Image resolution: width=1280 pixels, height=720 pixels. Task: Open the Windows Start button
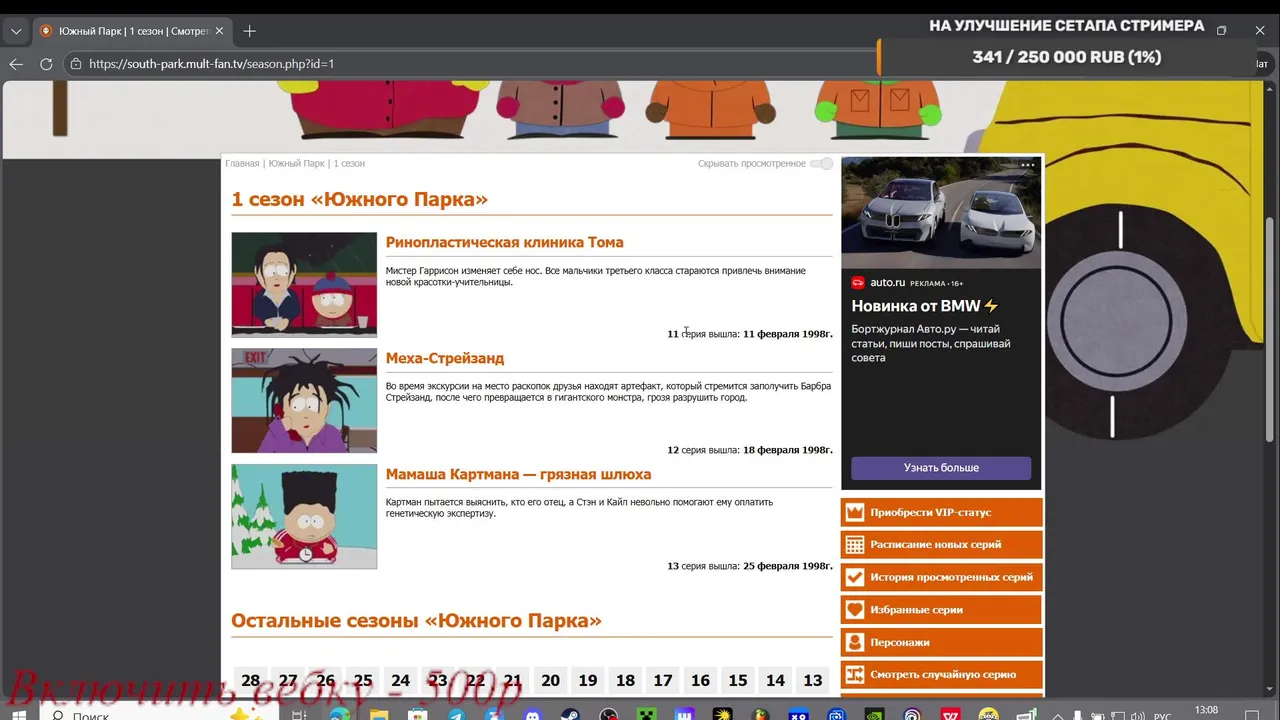pyautogui.click(x=18, y=714)
